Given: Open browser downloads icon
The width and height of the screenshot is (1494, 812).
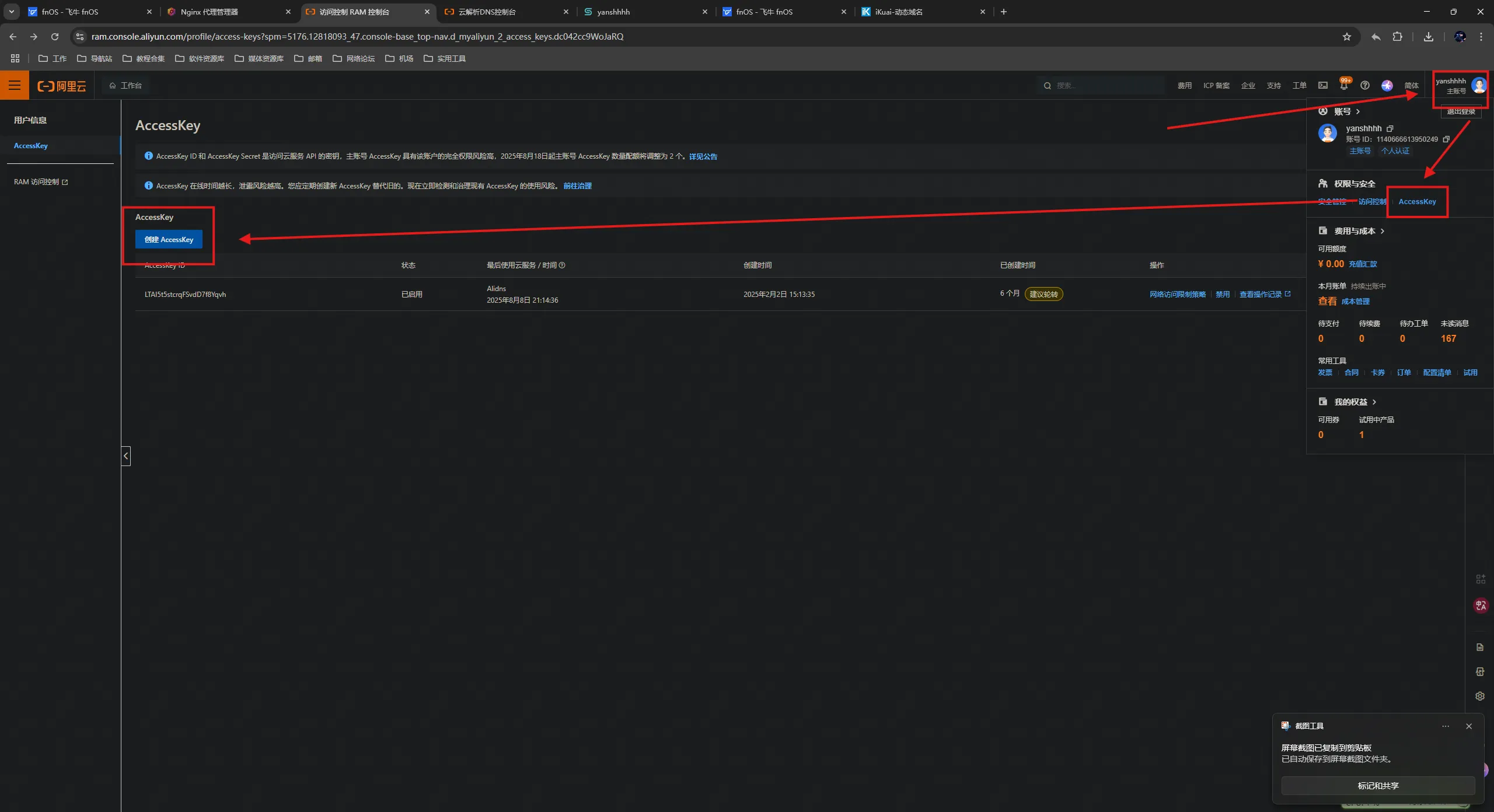Looking at the screenshot, I should click(x=1429, y=37).
